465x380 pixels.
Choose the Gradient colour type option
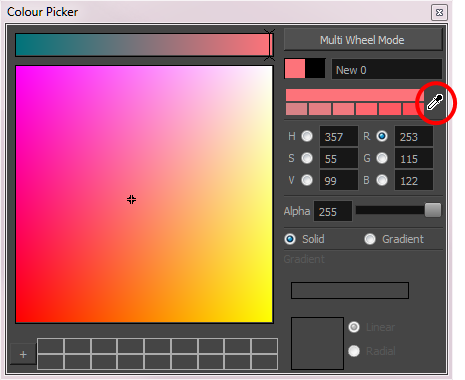pos(394,239)
